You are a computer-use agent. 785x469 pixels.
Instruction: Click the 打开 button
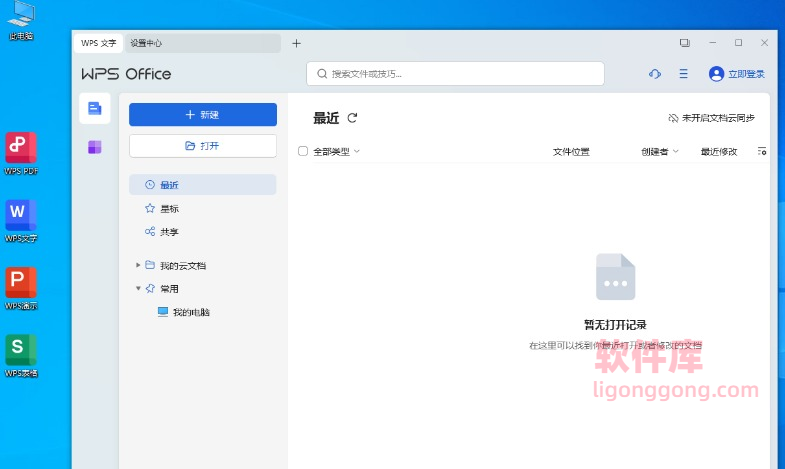[203, 146]
